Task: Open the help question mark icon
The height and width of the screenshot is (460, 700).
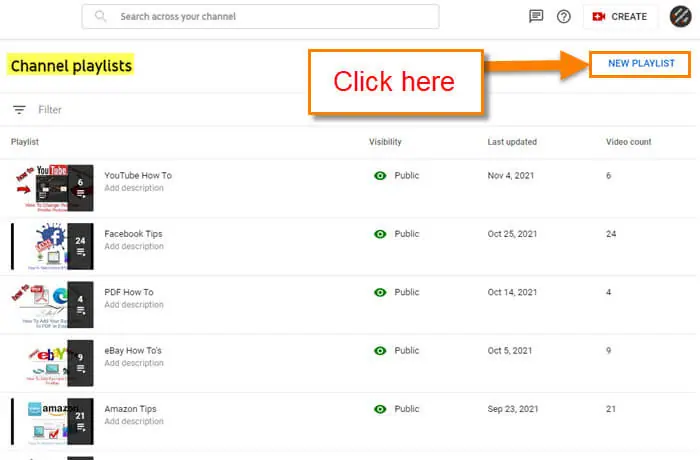Action: tap(563, 17)
